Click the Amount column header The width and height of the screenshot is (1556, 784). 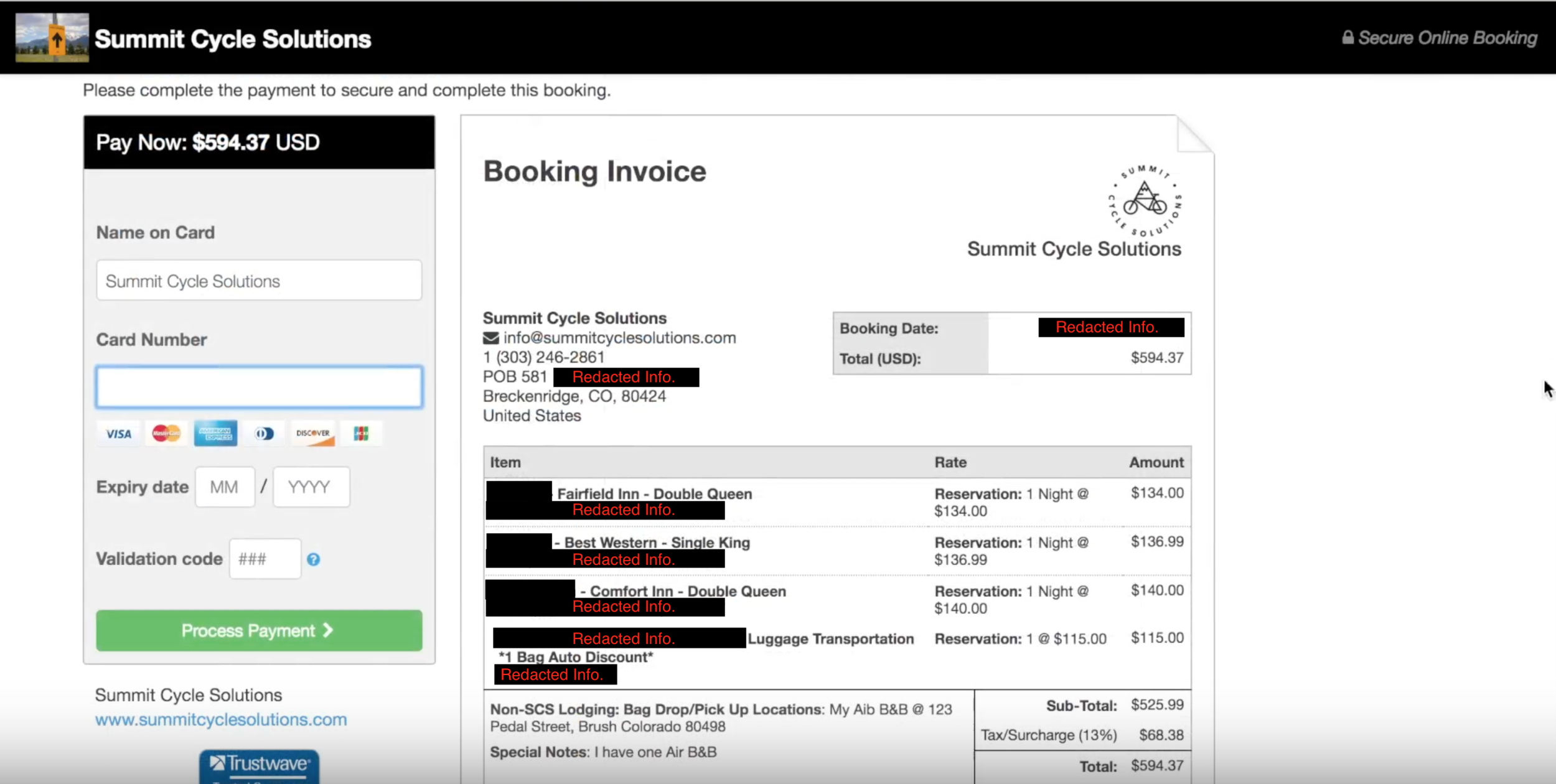click(1156, 462)
